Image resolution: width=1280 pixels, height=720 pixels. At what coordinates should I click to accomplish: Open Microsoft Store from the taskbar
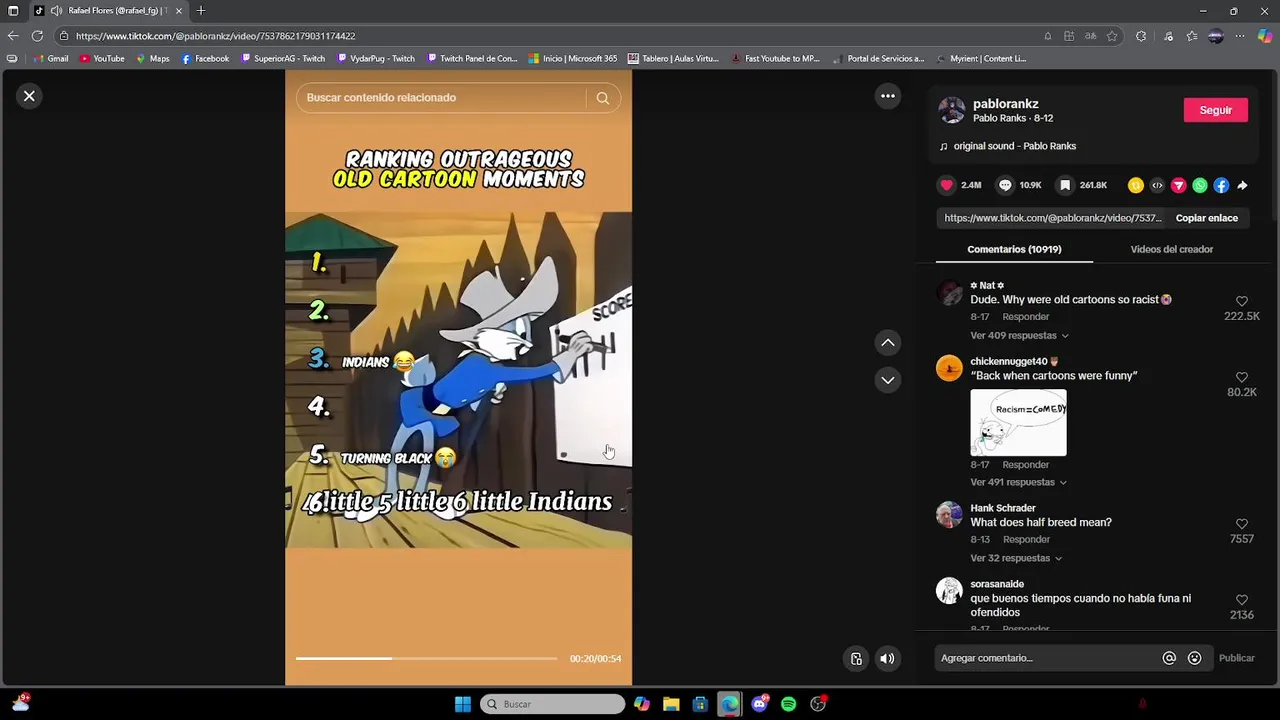(x=700, y=704)
